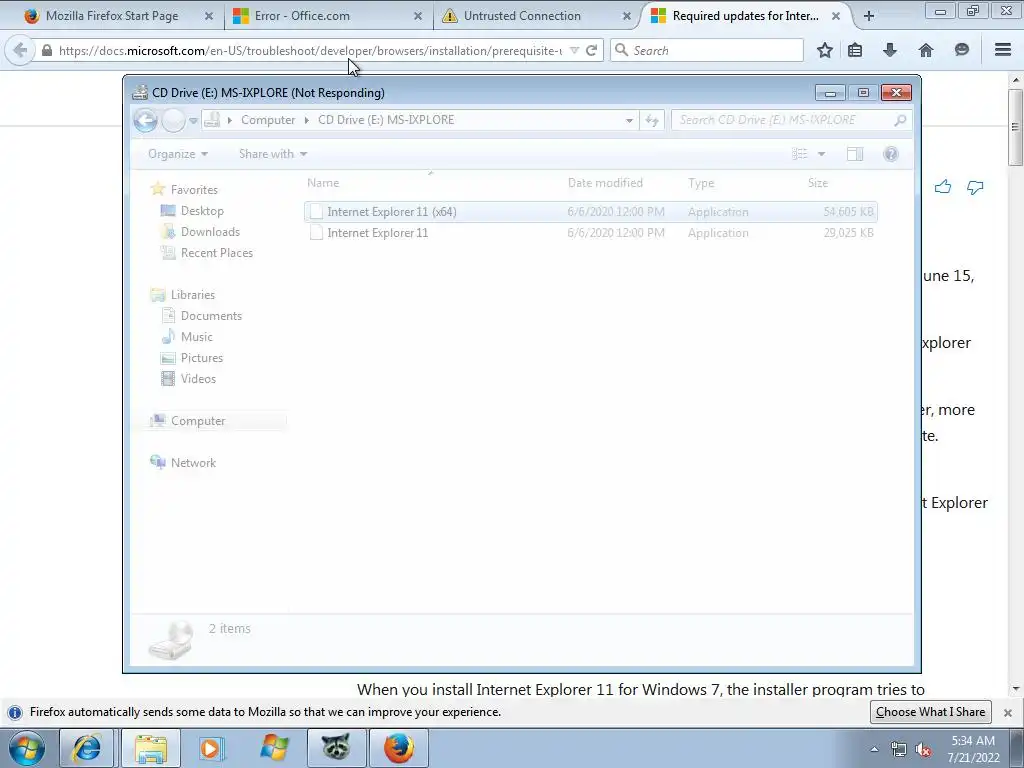1024x768 pixels.
Task: Click the taskbar clock showing 5:34 AM
Action: coord(973,749)
